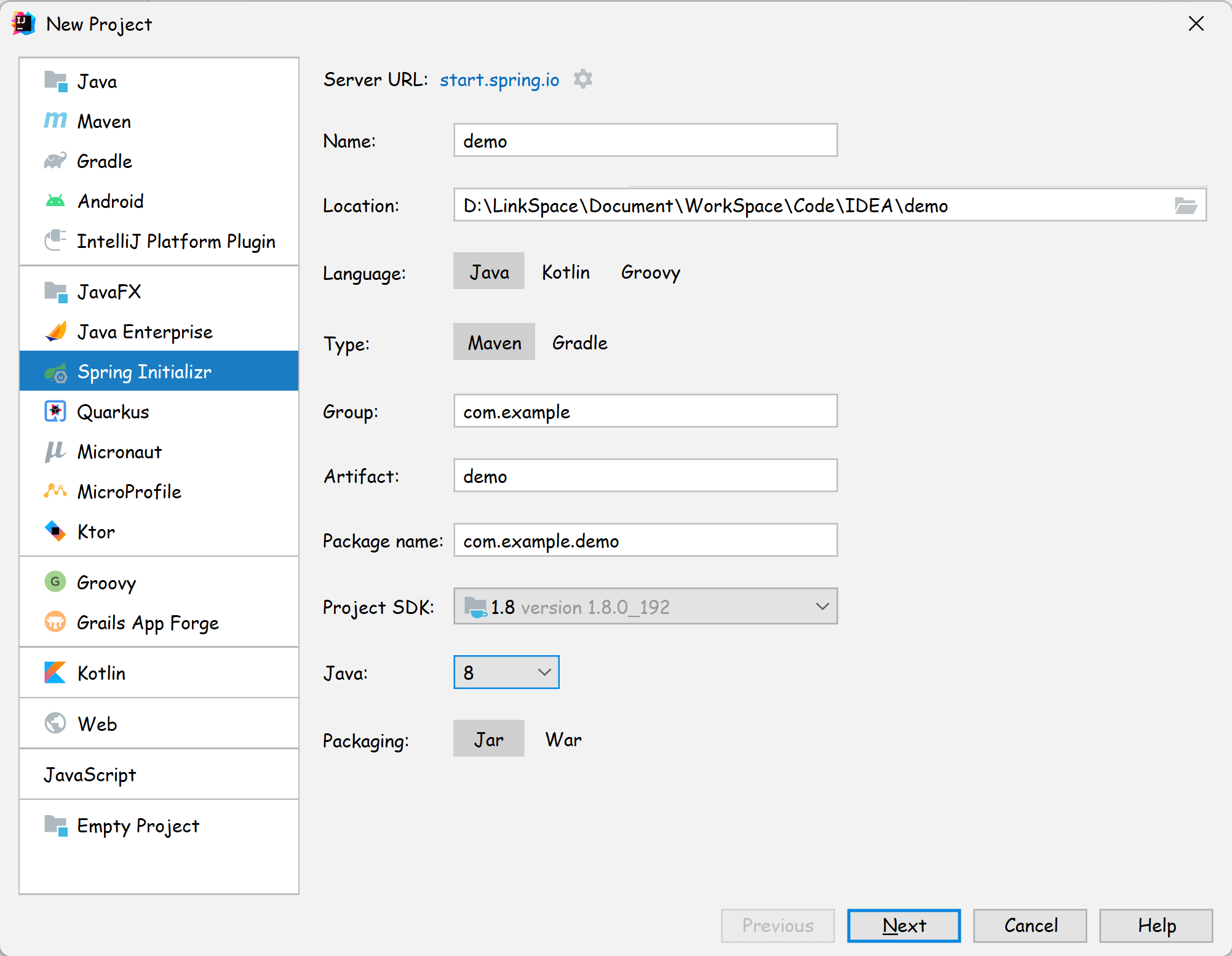Viewport: 1232px width, 956px height.
Task: Expand the Java version dropdown
Action: [506, 672]
